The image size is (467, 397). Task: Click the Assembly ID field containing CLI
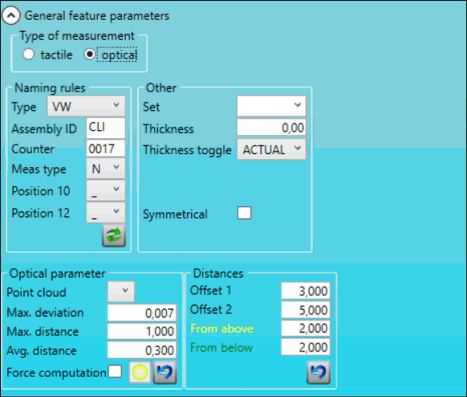click(106, 128)
